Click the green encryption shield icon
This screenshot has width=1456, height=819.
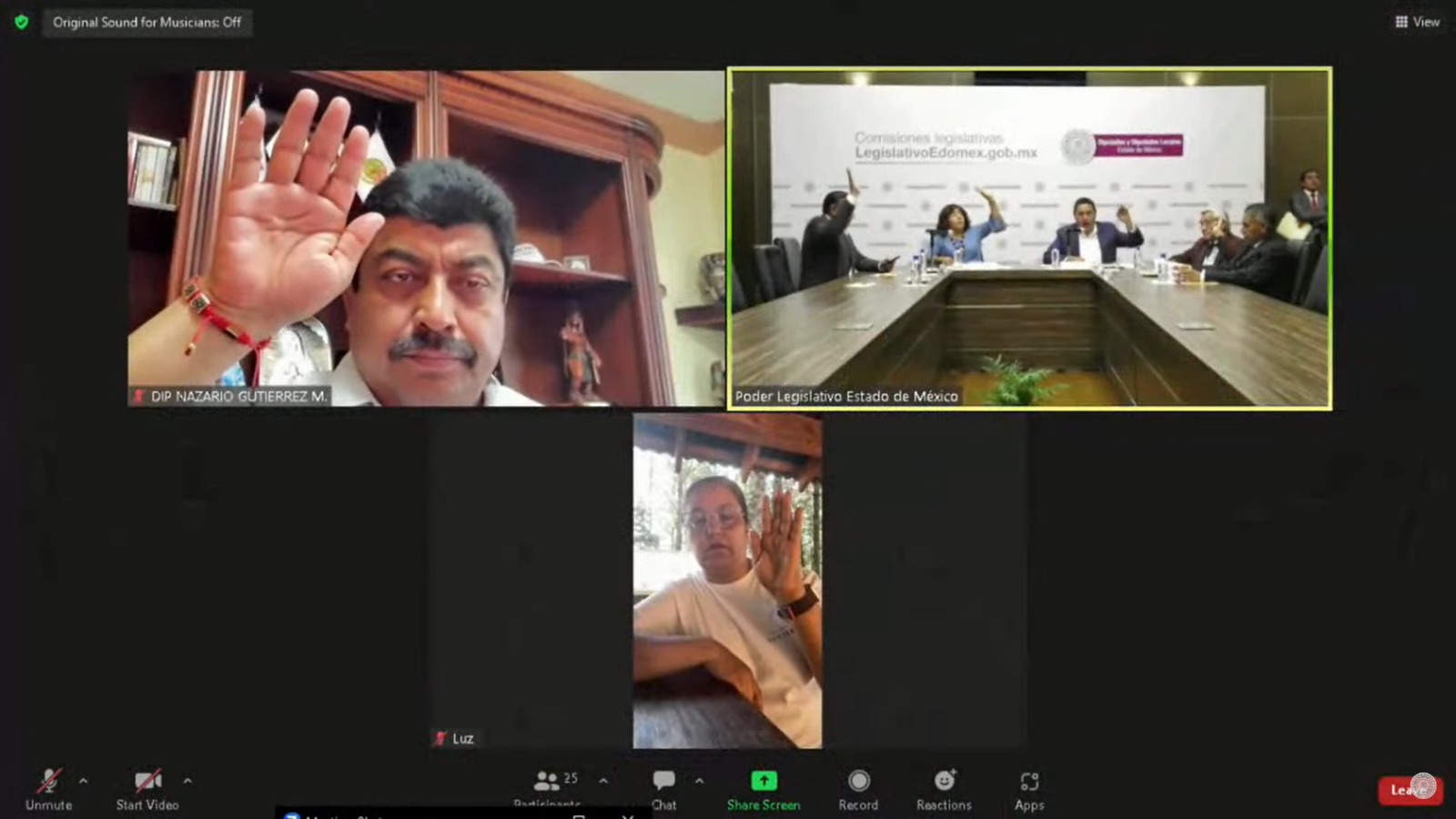click(x=21, y=22)
